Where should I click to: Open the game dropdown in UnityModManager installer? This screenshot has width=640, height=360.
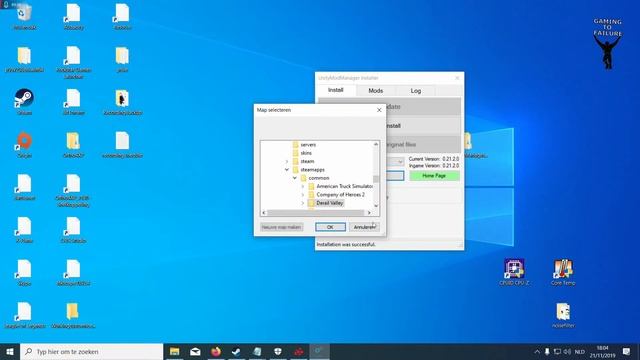(x=400, y=162)
